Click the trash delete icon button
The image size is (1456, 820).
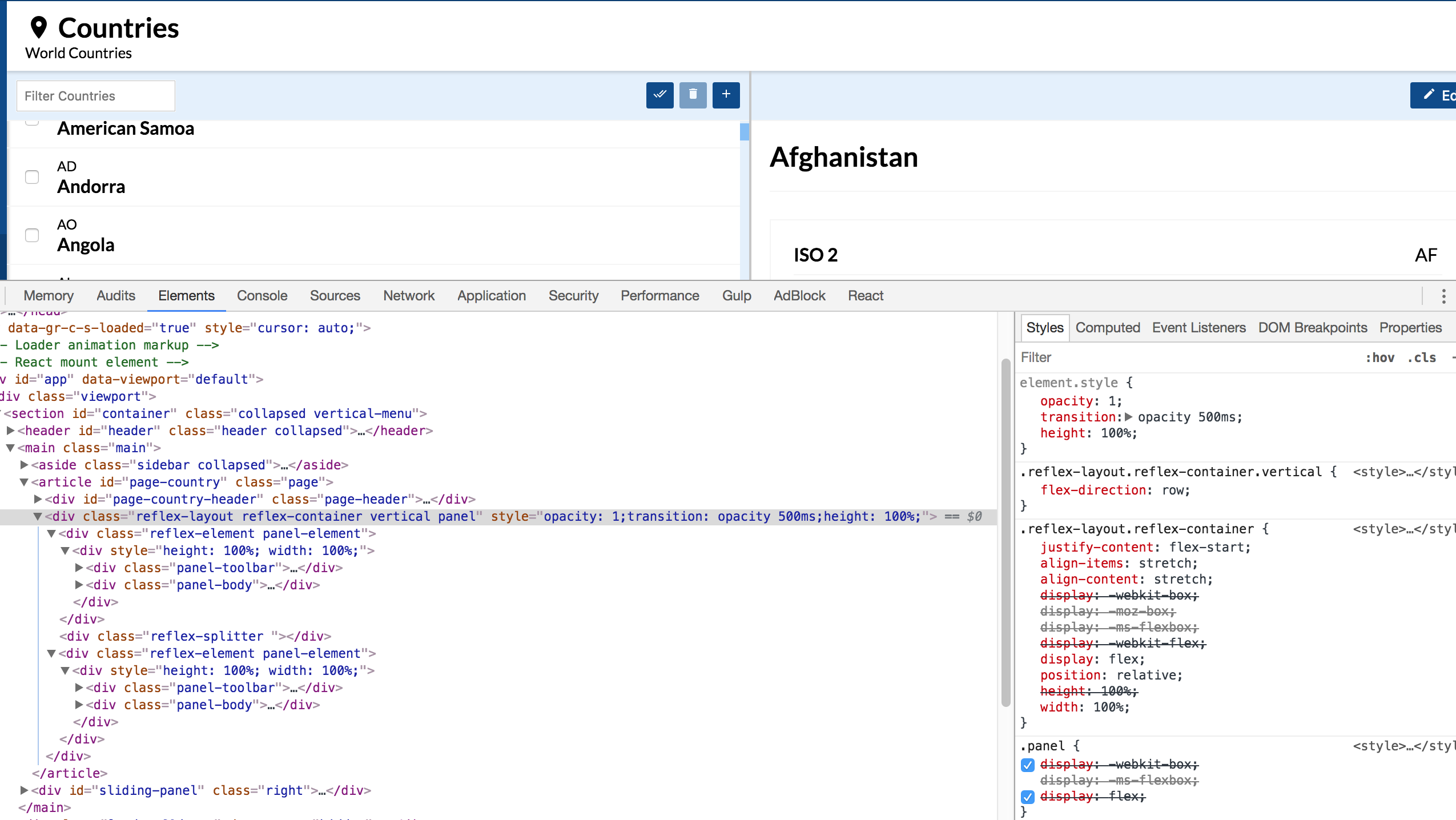[x=693, y=95]
